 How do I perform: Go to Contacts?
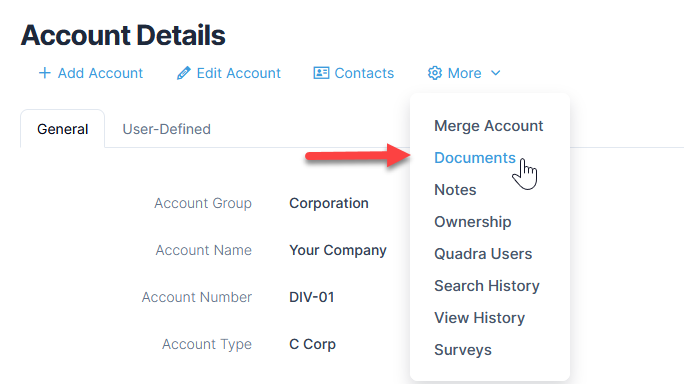click(x=364, y=73)
